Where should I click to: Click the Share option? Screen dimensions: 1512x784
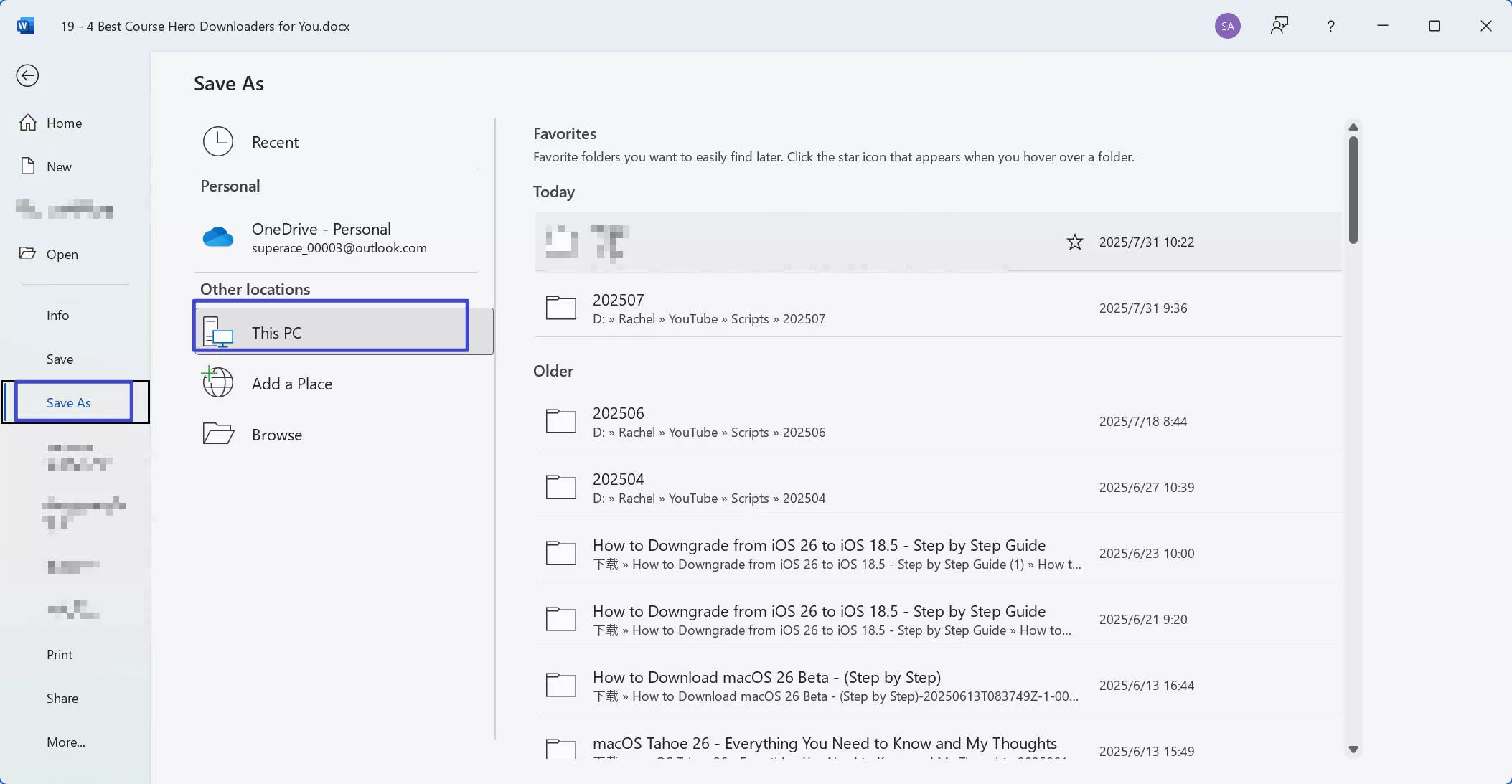click(62, 698)
